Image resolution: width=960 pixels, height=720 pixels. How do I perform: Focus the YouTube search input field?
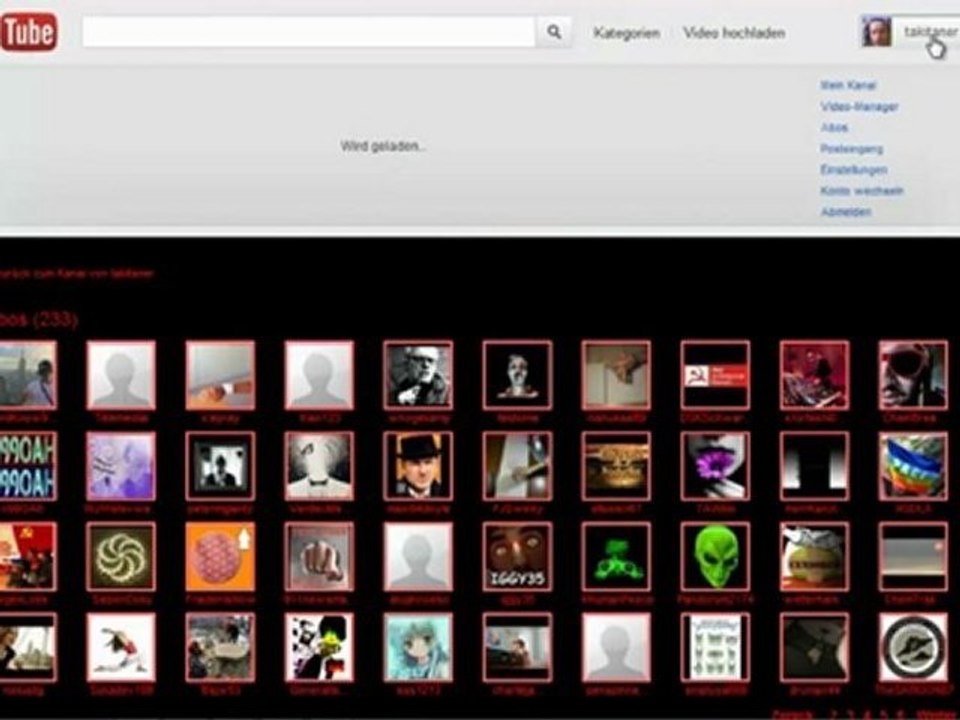click(x=309, y=32)
